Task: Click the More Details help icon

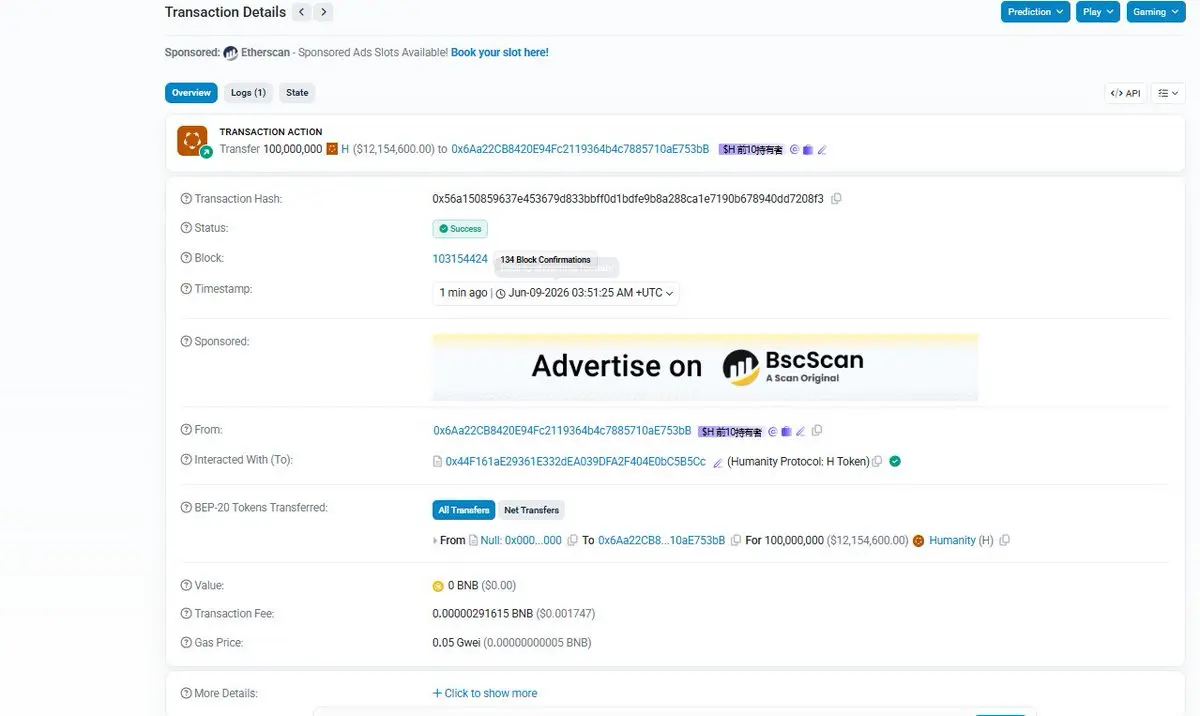Action: click(186, 693)
